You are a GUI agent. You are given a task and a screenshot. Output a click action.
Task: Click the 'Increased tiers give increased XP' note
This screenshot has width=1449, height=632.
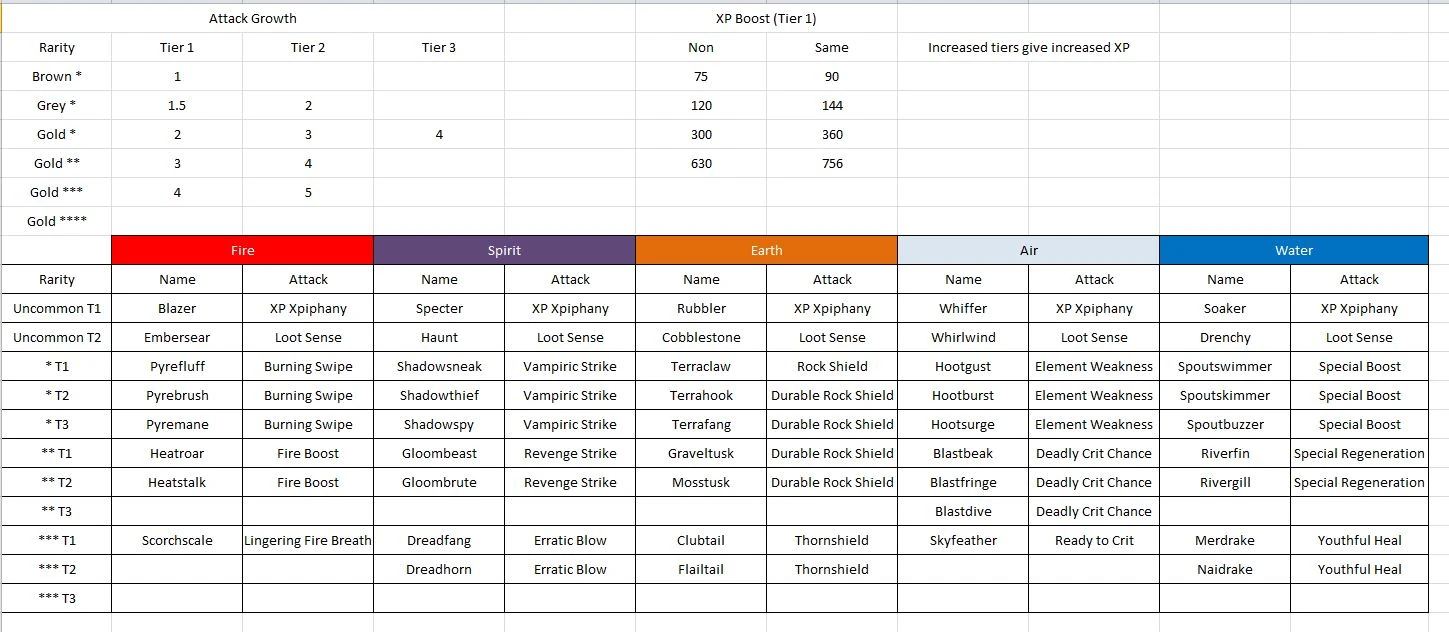point(1028,47)
